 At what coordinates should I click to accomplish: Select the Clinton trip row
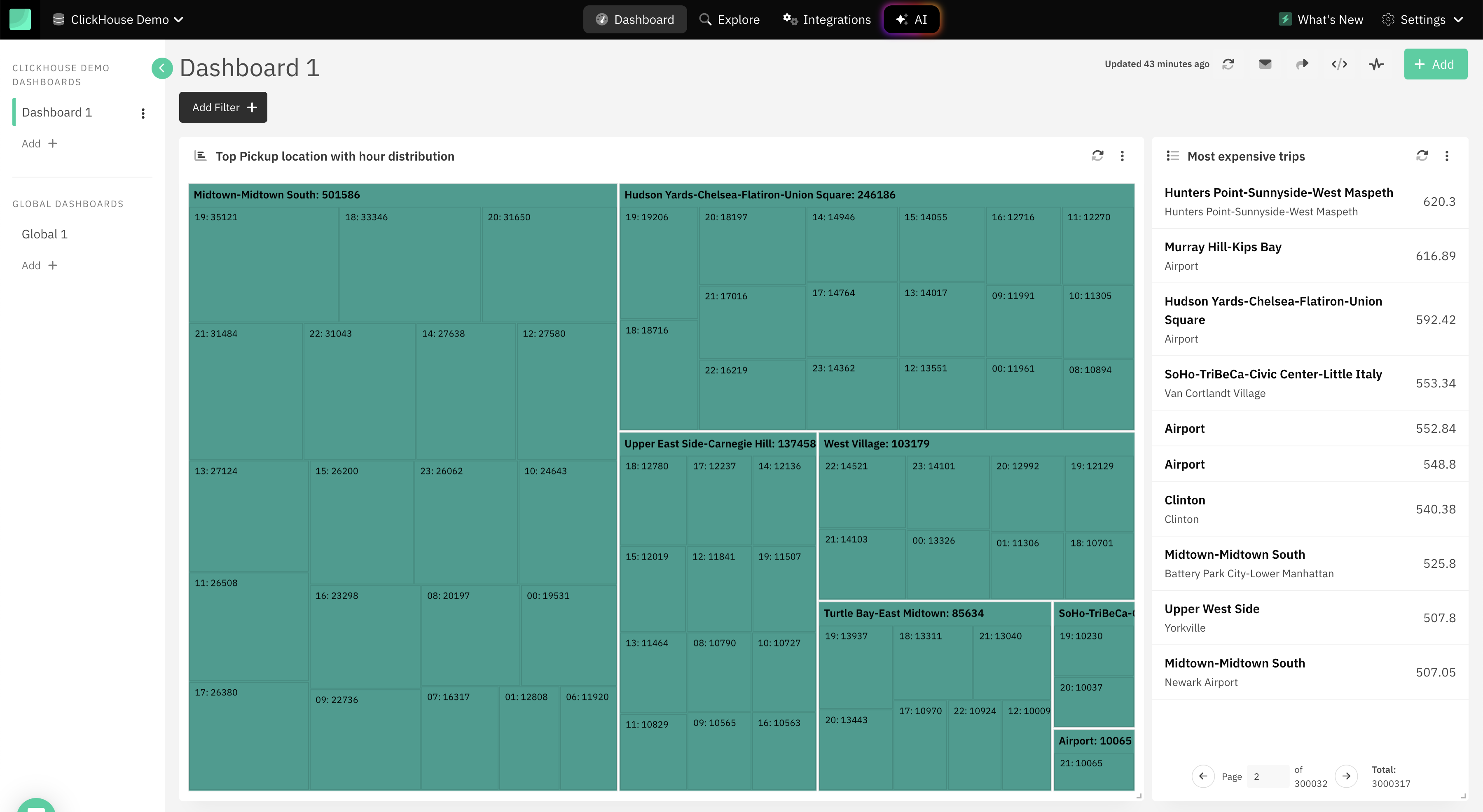click(x=1310, y=509)
